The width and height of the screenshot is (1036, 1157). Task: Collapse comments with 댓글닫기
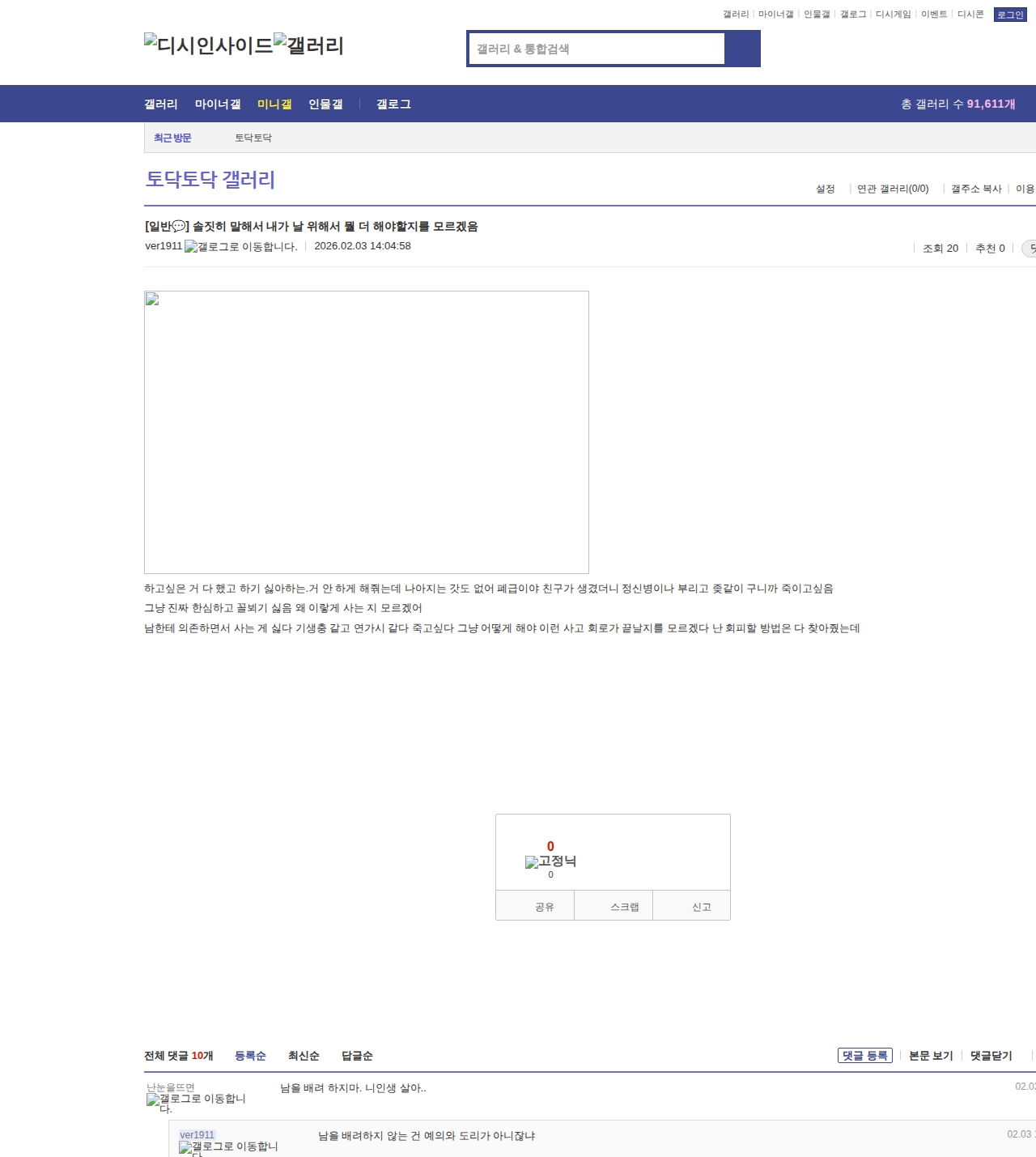(991, 1056)
